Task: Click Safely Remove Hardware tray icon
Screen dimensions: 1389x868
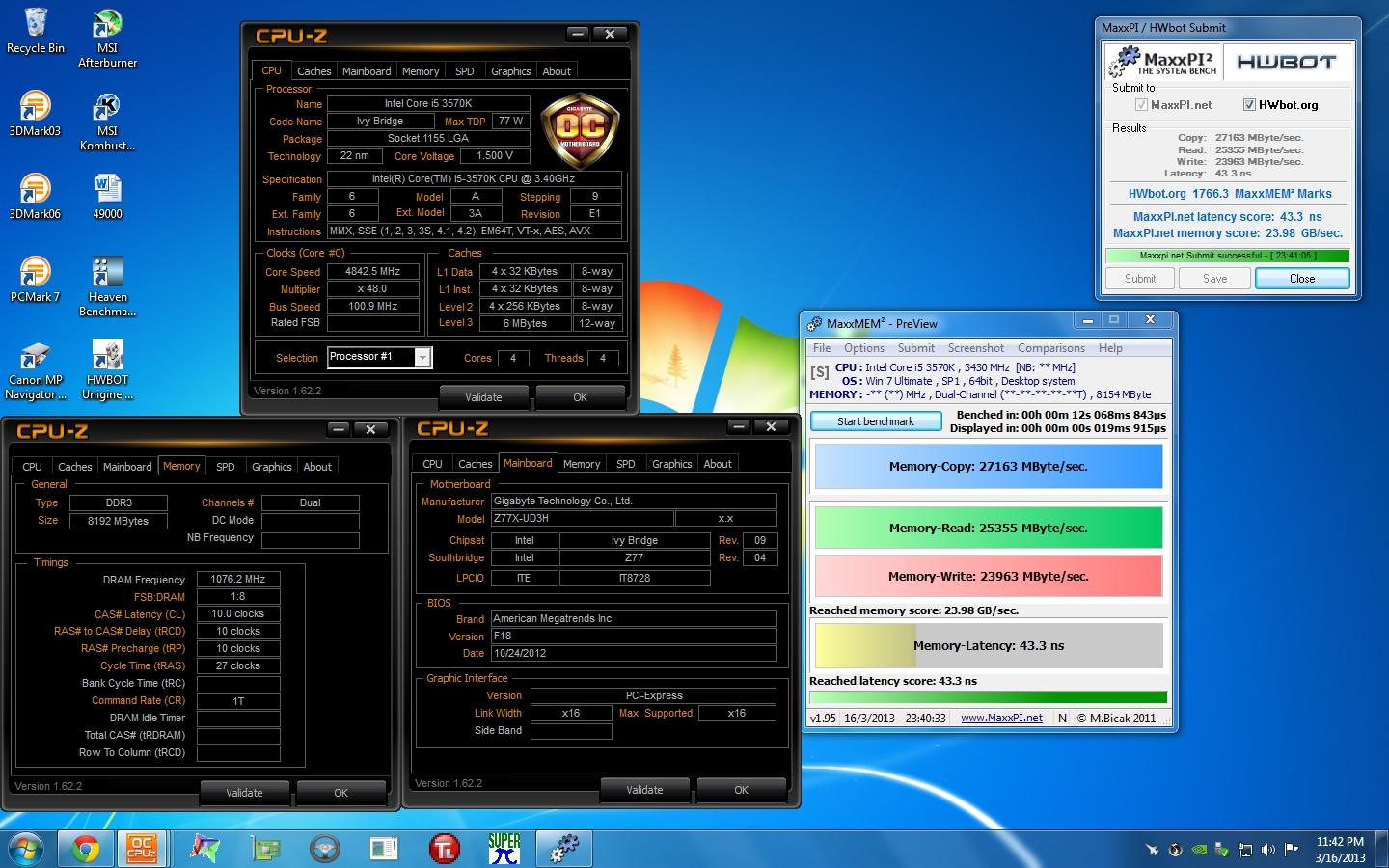Action: click(x=1221, y=850)
